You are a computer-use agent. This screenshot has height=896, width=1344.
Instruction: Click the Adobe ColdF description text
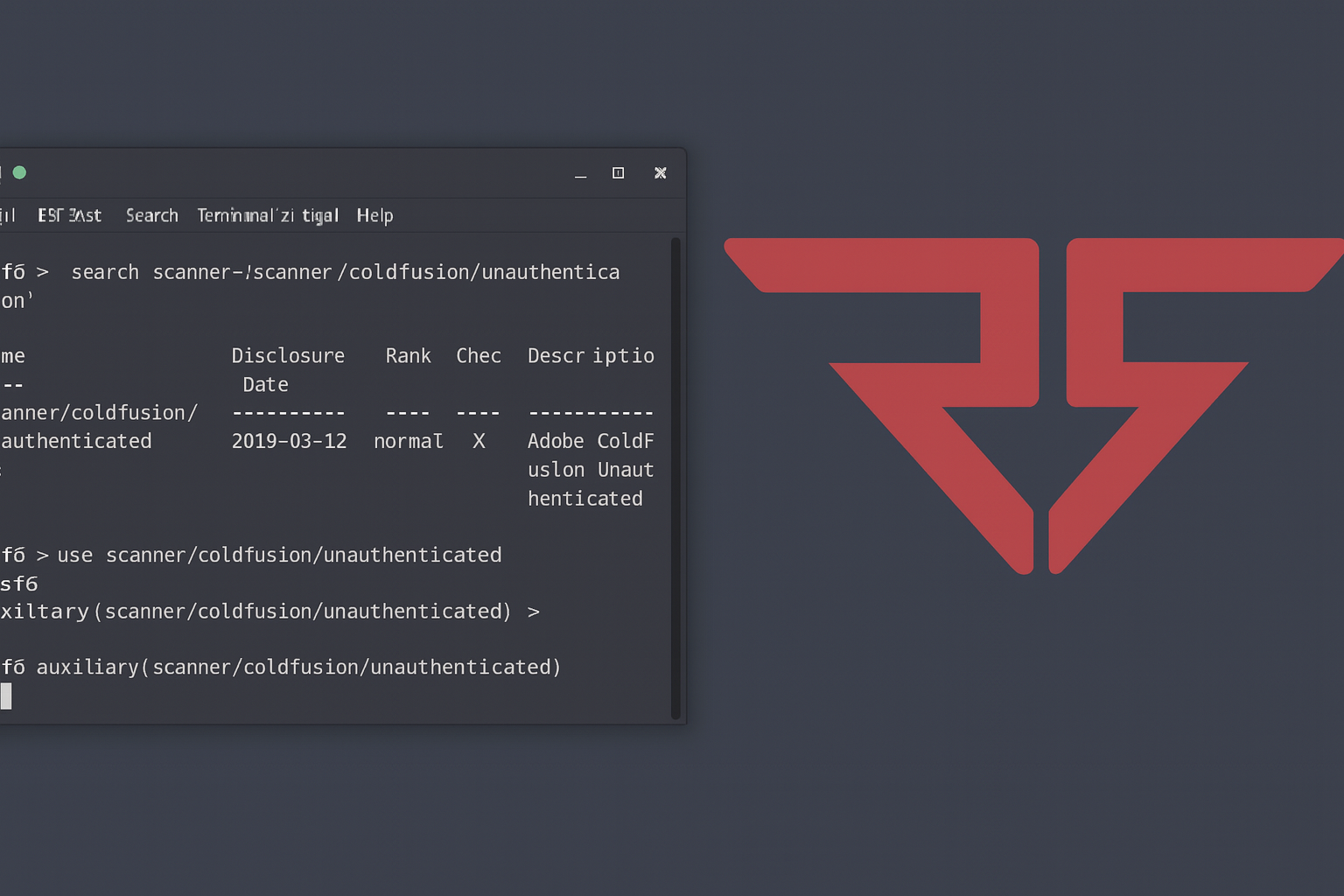(x=591, y=441)
